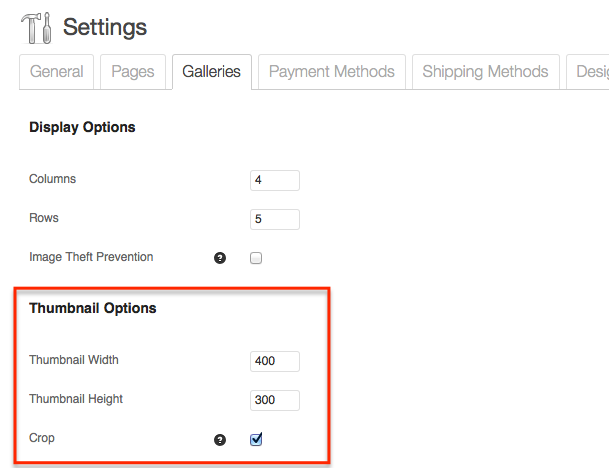Screen dimensions: 609x468
Task: Enable Image Theft Prevention checkbox
Action: pos(256,258)
